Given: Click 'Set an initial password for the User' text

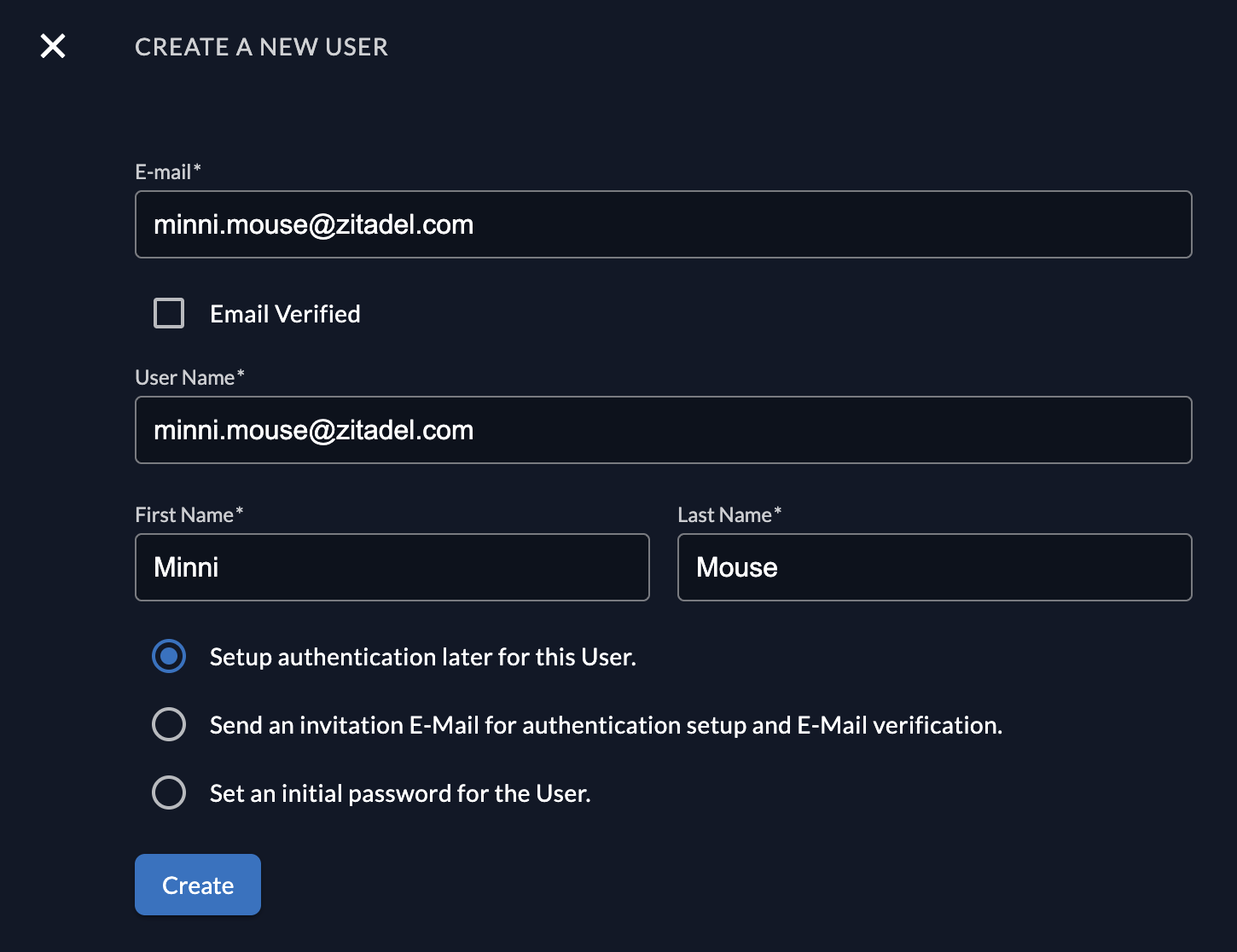Looking at the screenshot, I should point(400,793).
